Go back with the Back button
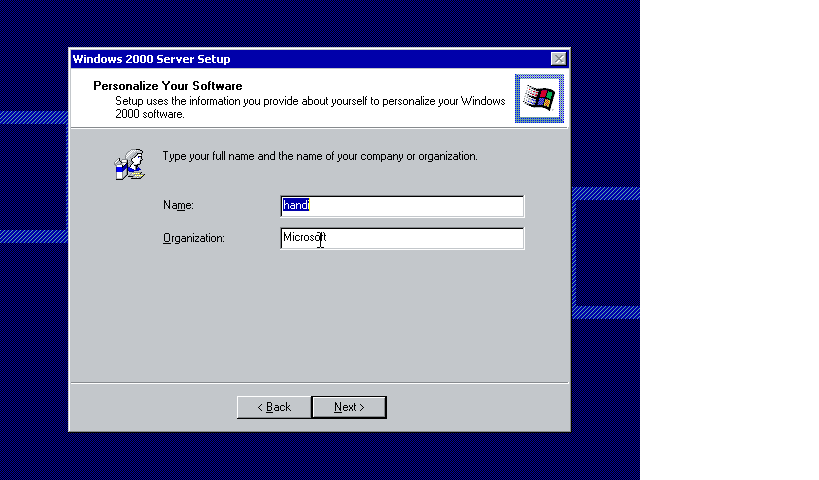The width and height of the screenshot is (819, 480). click(274, 407)
